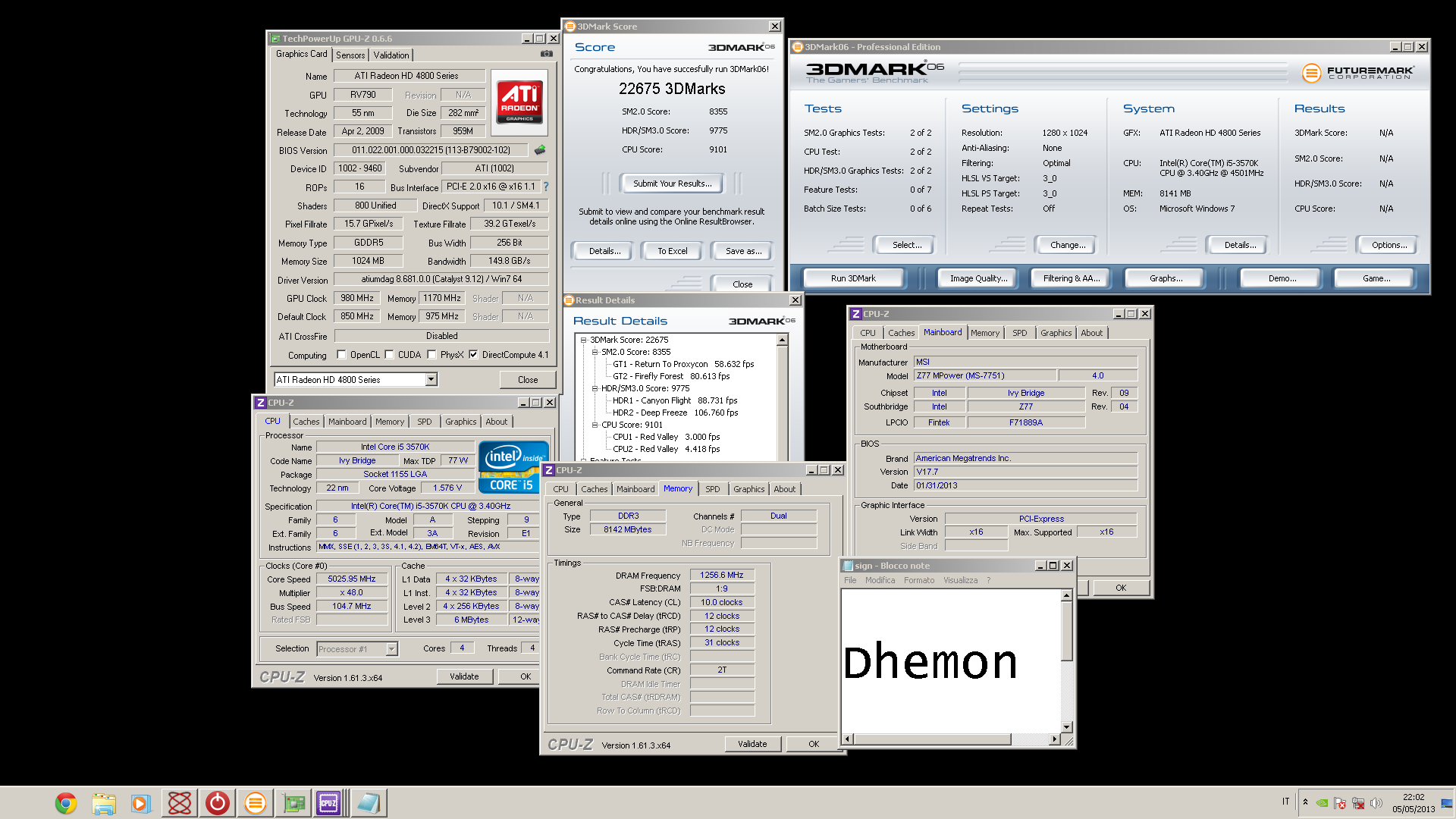This screenshot has height=819, width=1456.
Task: Select 'GT1 - Return To Proxycon' result row
Action: pyautogui.click(x=683, y=364)
